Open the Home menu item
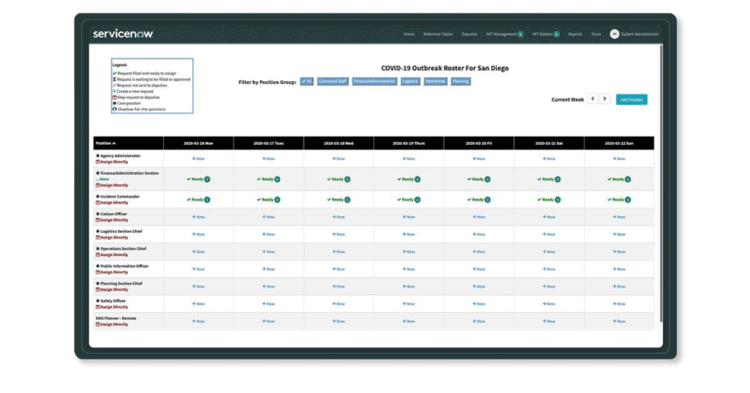 click(x=409, y=34)
